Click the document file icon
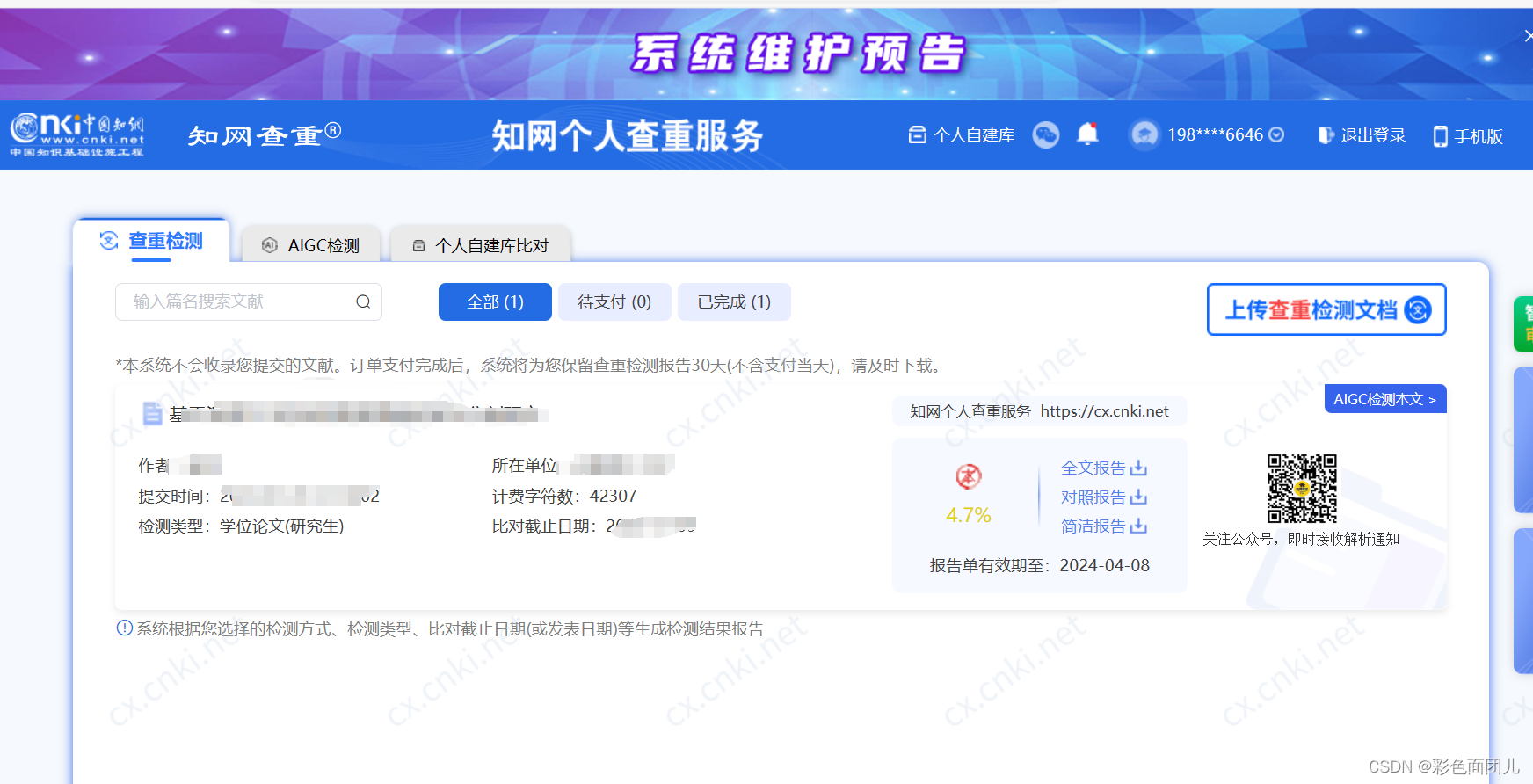 point(152,413)
